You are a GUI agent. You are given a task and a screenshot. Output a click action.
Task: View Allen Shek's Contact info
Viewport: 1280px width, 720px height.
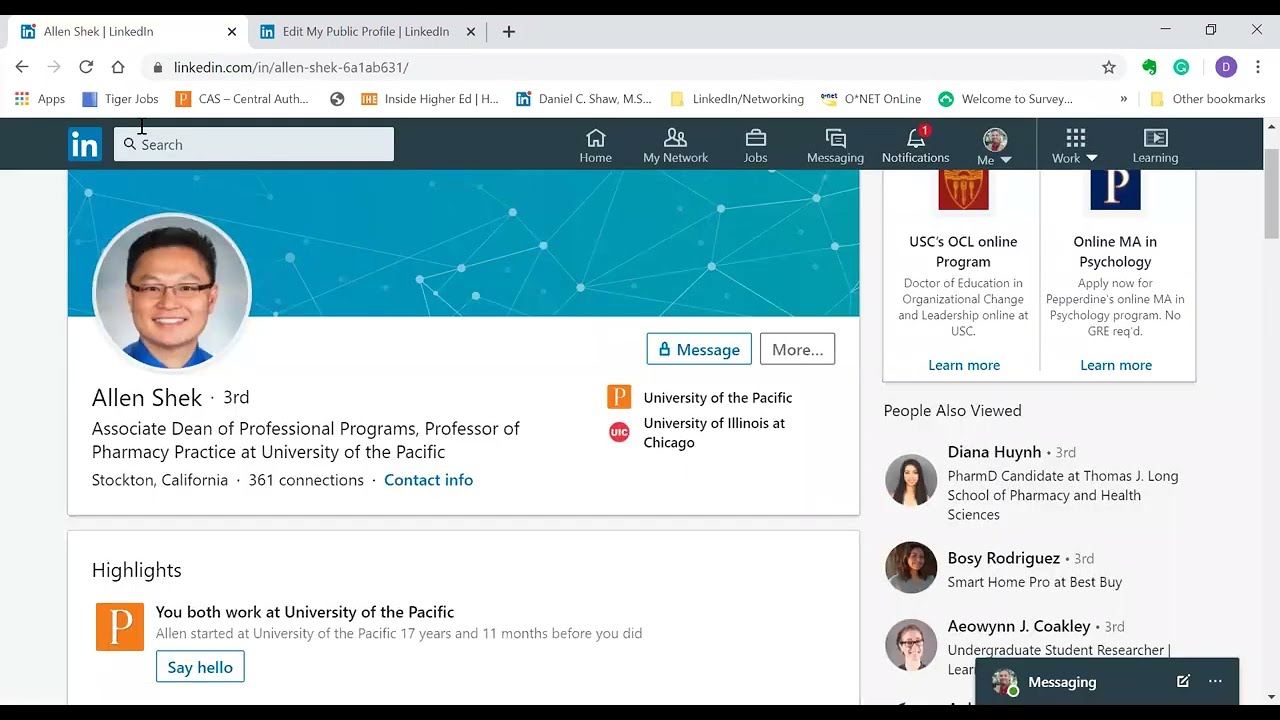point(428,480)
